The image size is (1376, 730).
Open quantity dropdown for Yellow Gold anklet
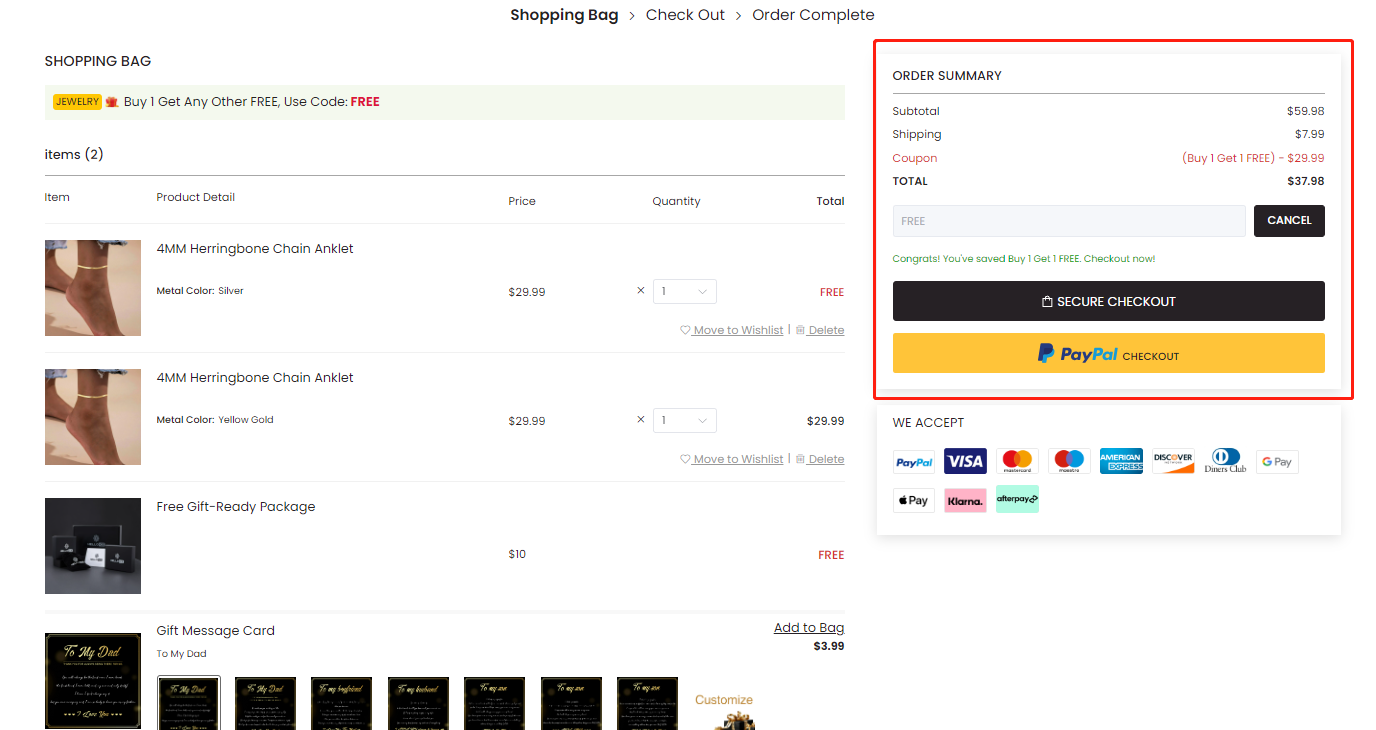pos(685,421)
